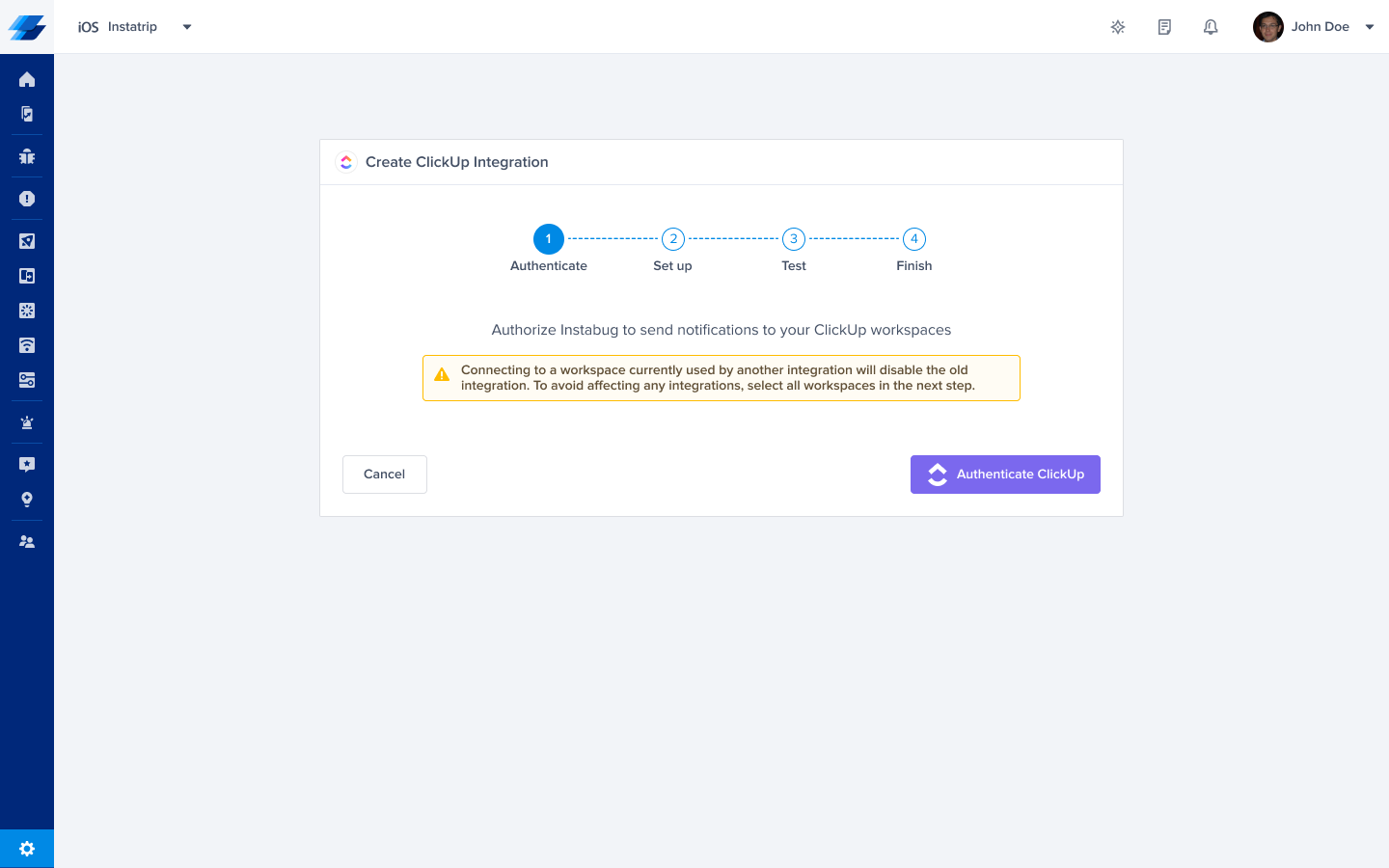Click the iOS platform label in the header
Image resolution: width=1389 pixels, height=868 pixels.
point(88,27)
